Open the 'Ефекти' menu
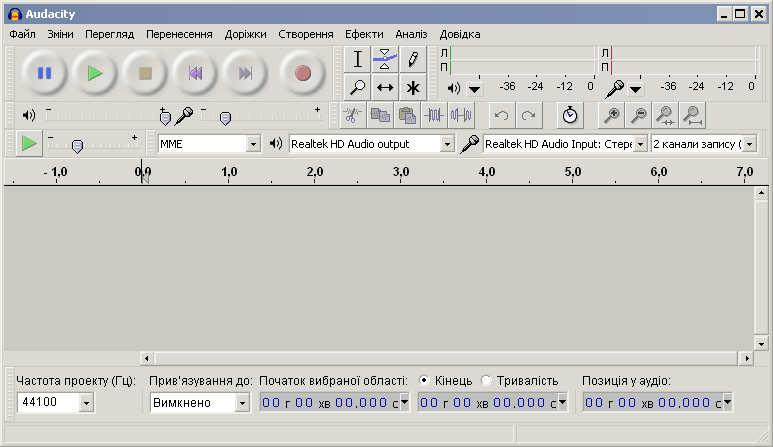773x447 pixels. pos(364,34)
